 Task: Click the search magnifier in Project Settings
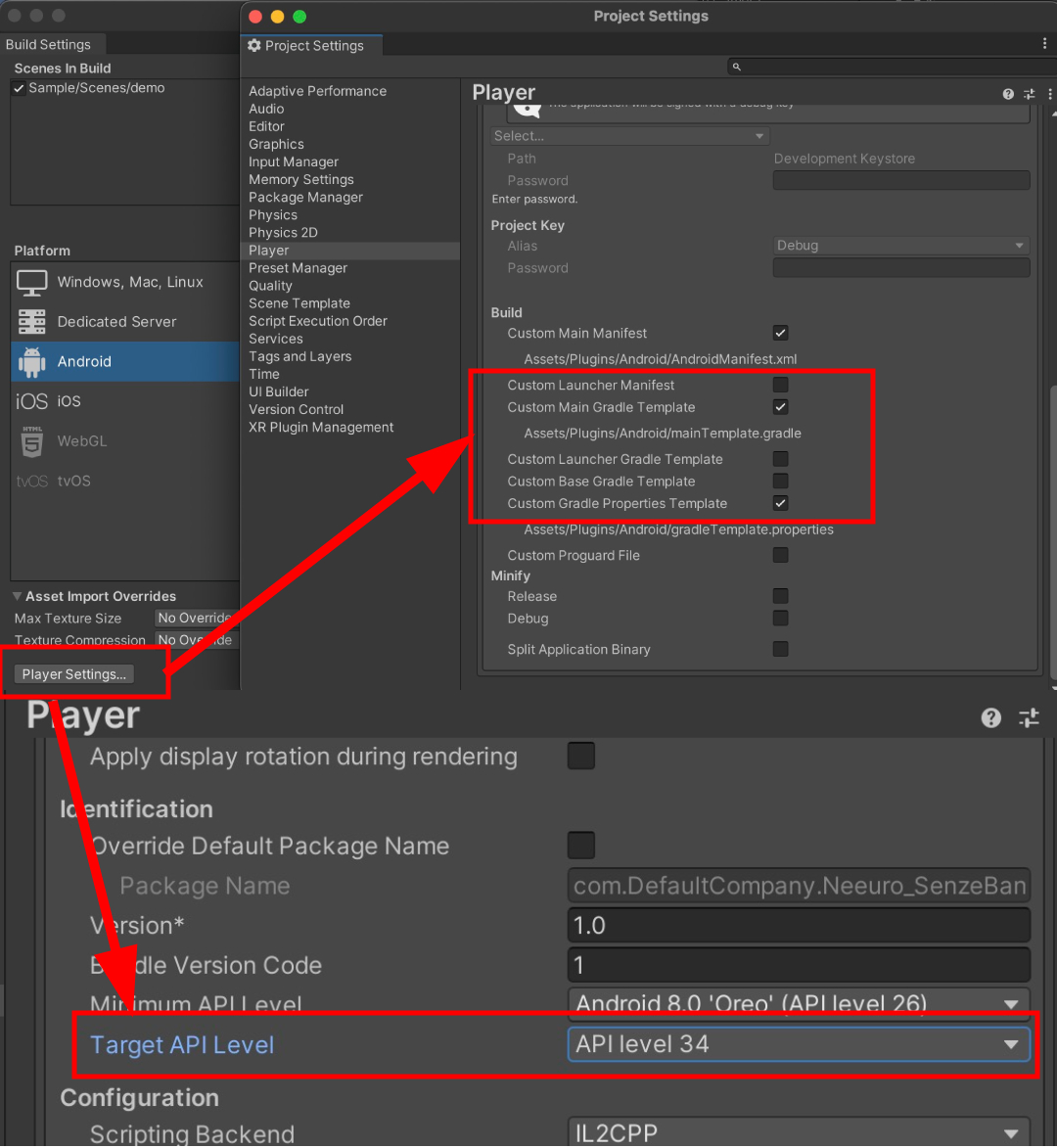tap(736, 66)
